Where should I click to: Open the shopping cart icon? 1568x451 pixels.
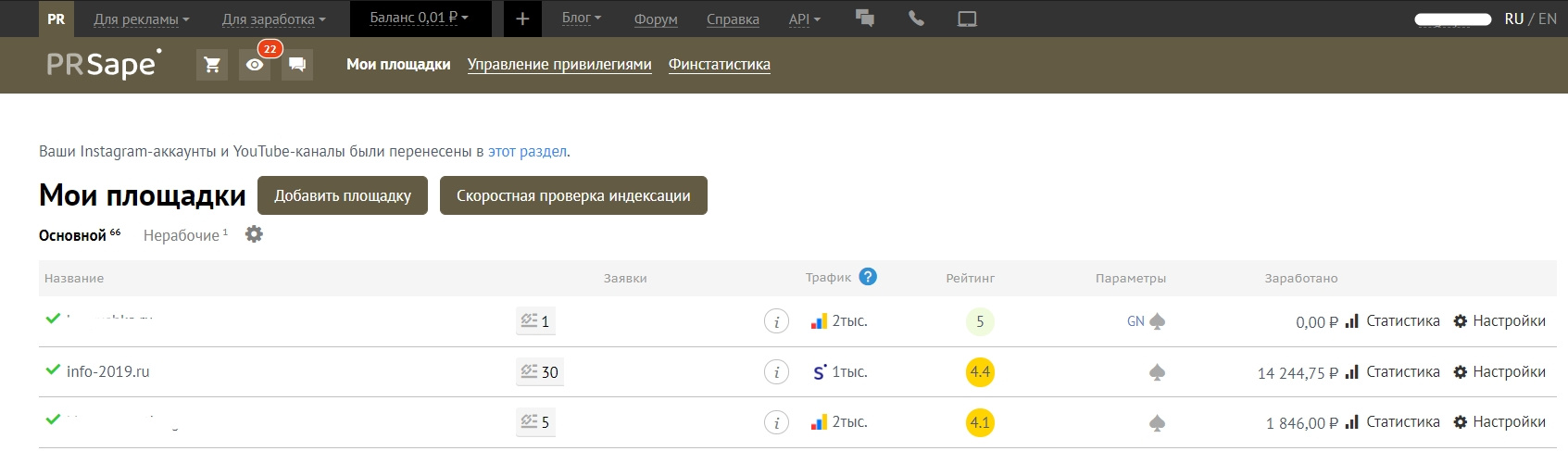[212, 65]
